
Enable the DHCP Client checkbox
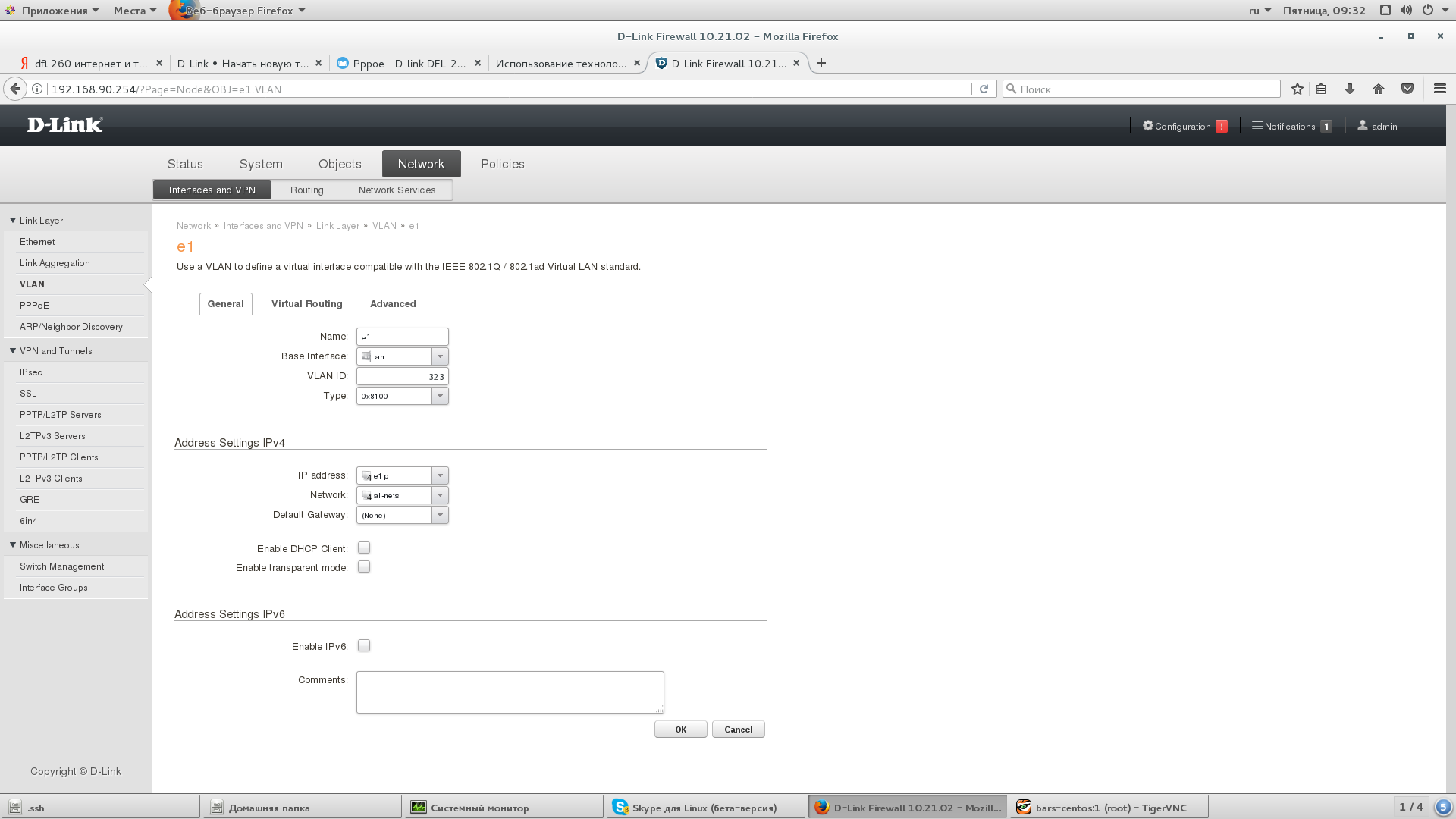coord(364,548)
